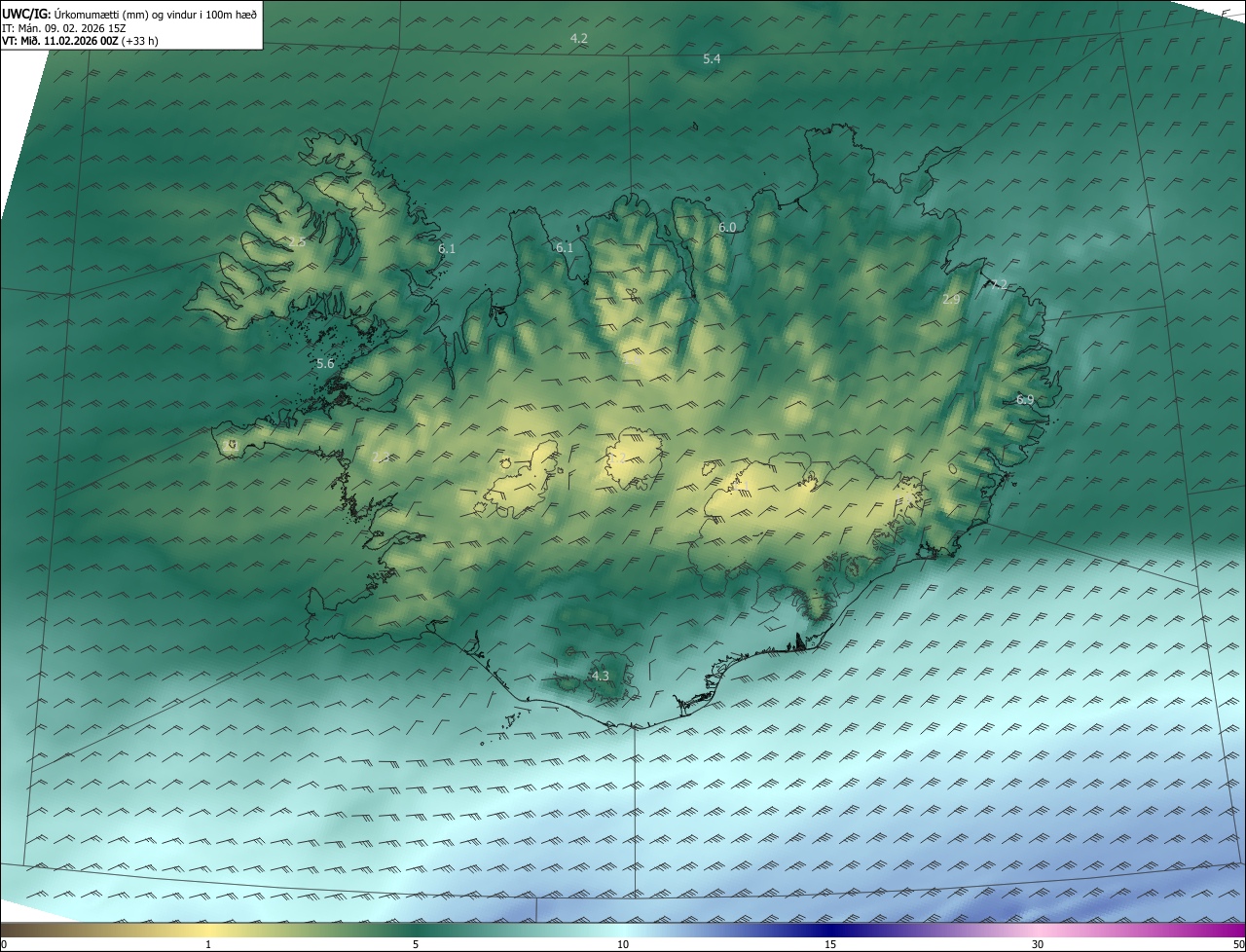1246x952 pixels.
Task: Select the IT: Mán. 09. 02. 2026 15Z line
Action: 64,28
